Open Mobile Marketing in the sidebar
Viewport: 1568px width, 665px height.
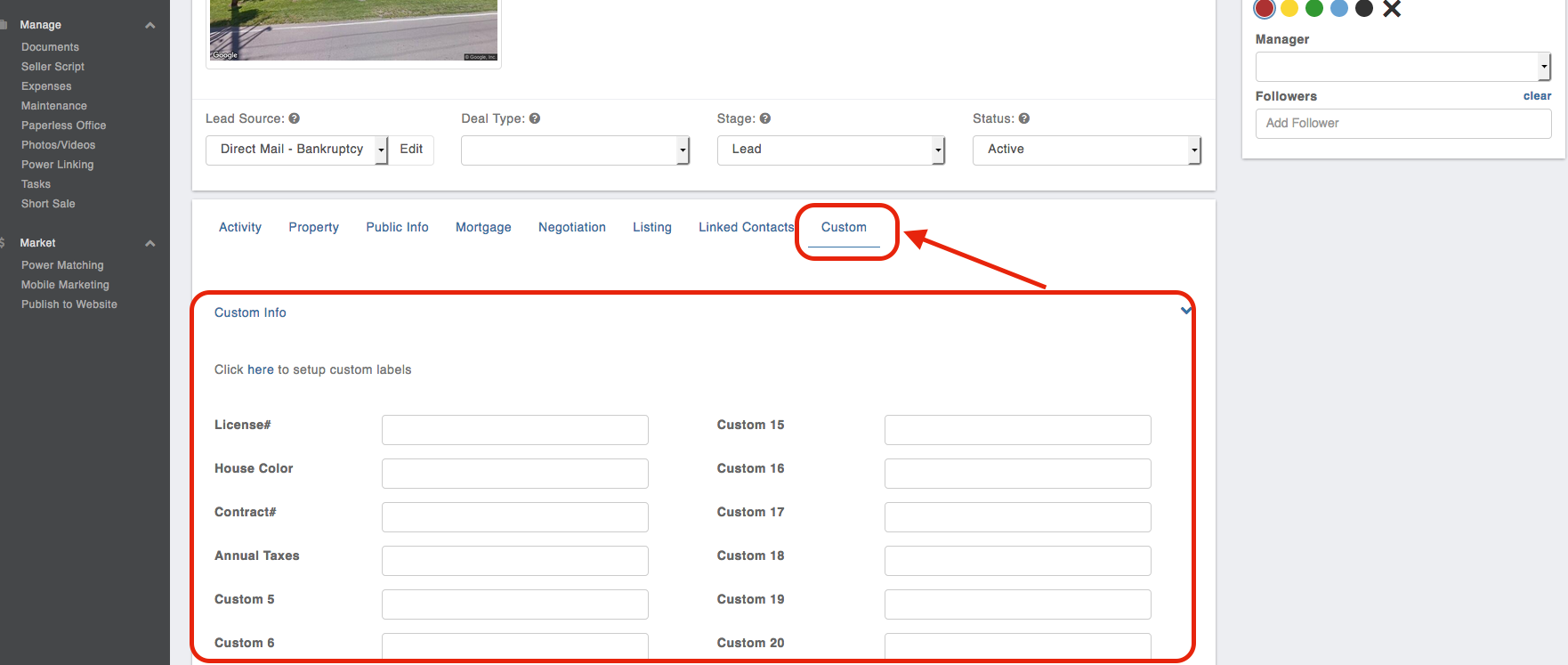[x=65, y=285]
